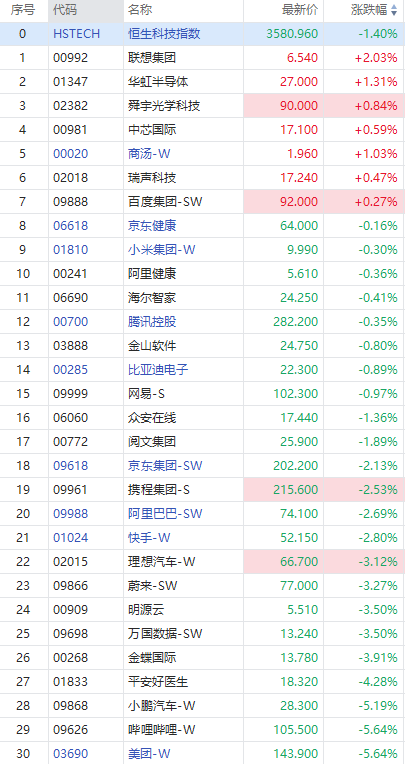Select 恒生科技指数 index name
The width and height of the screenshot is (405, 764).
tap(164, 34)
